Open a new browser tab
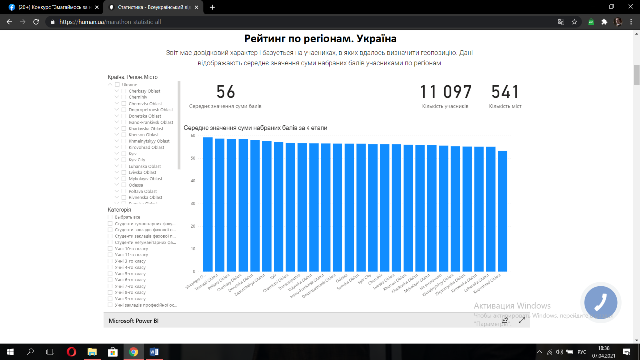This screenshot has width=640, height=360. pyautogui.click(x=212, y=7)
